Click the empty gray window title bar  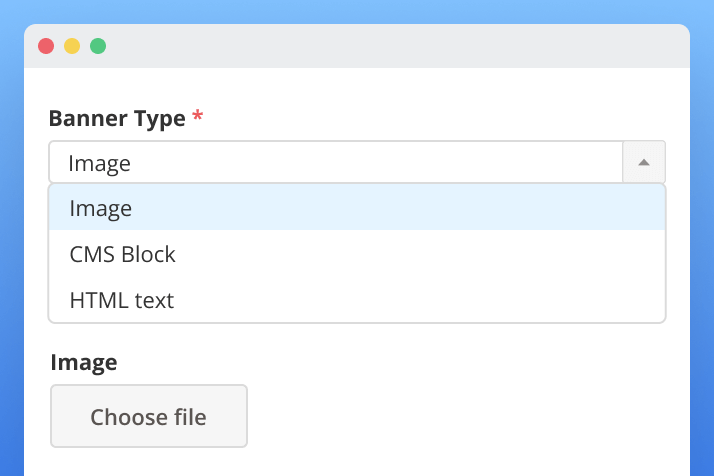click(x=400, y=46)
